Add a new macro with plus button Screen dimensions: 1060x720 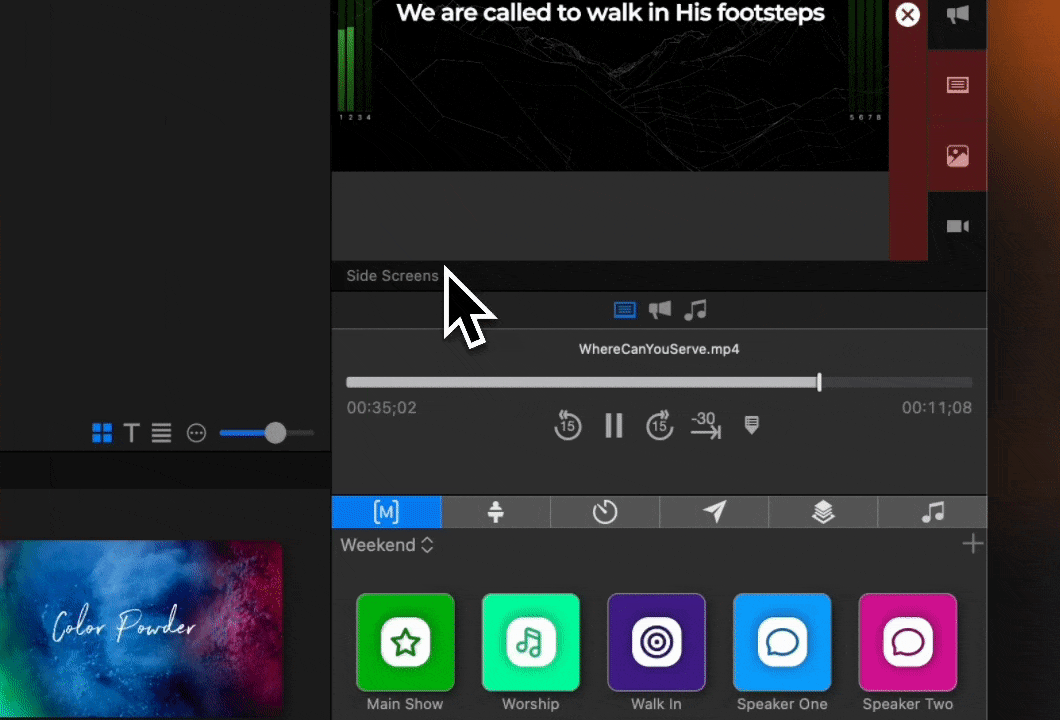click(972, 544)
